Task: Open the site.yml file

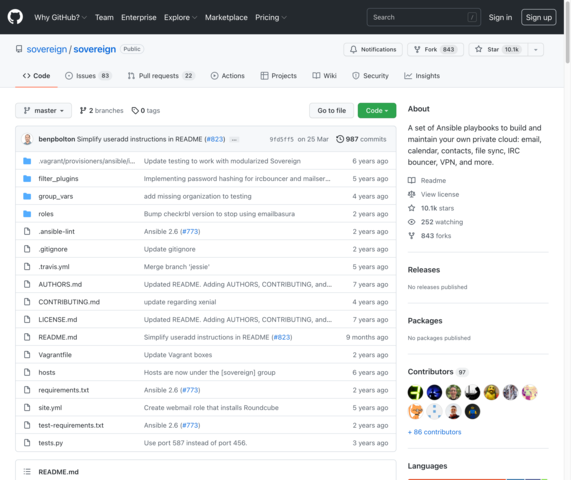Action: pos(50,408)
